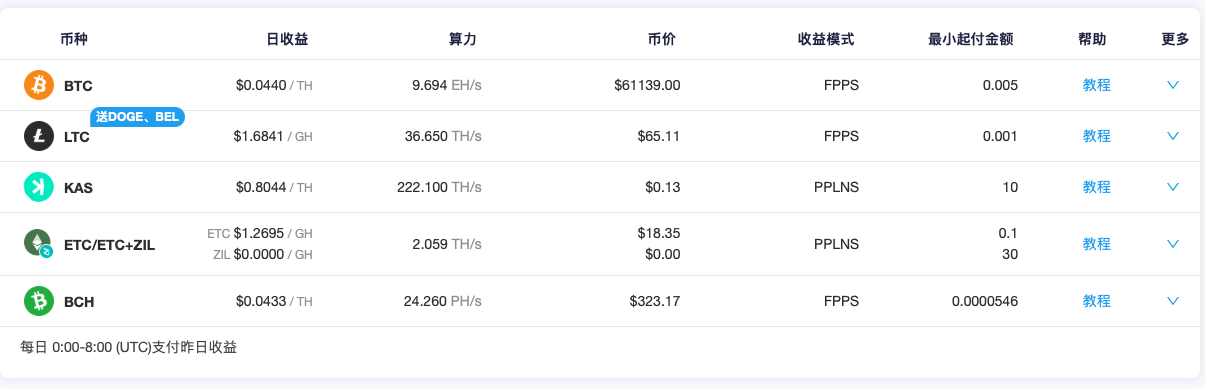Click the 送DOGE、BEL promo badge
This screenshot has width=1205, height=389.
(138, 117)
